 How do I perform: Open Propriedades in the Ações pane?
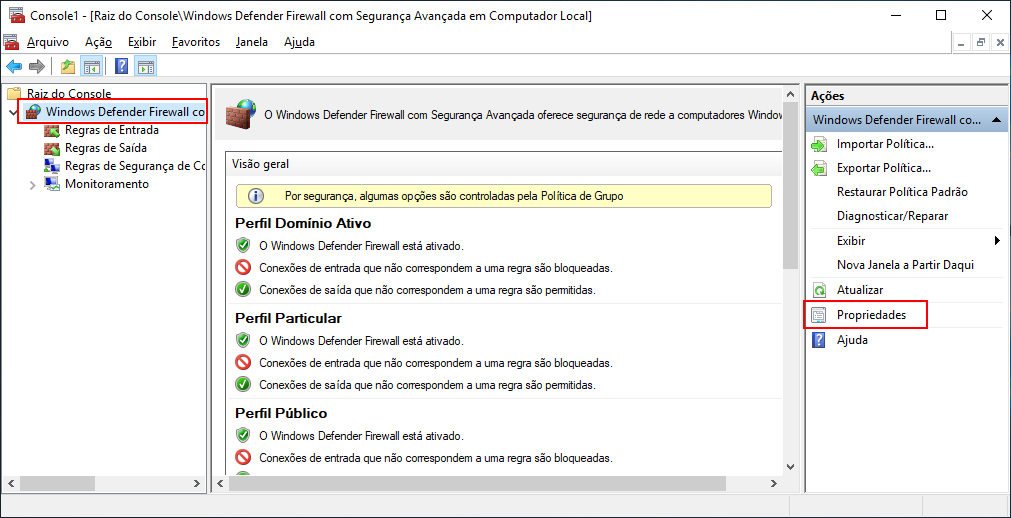tap(871, 315)
